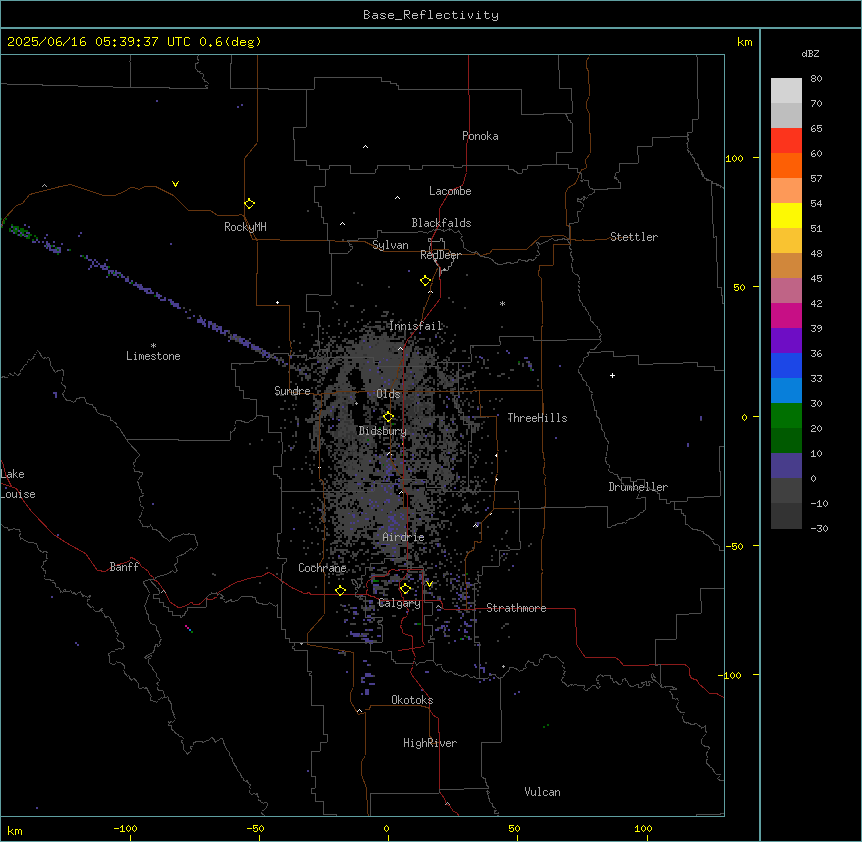Click the Base_Reflectivity title
The width and height of the screenshot is (862, 842).
point(431,15)
